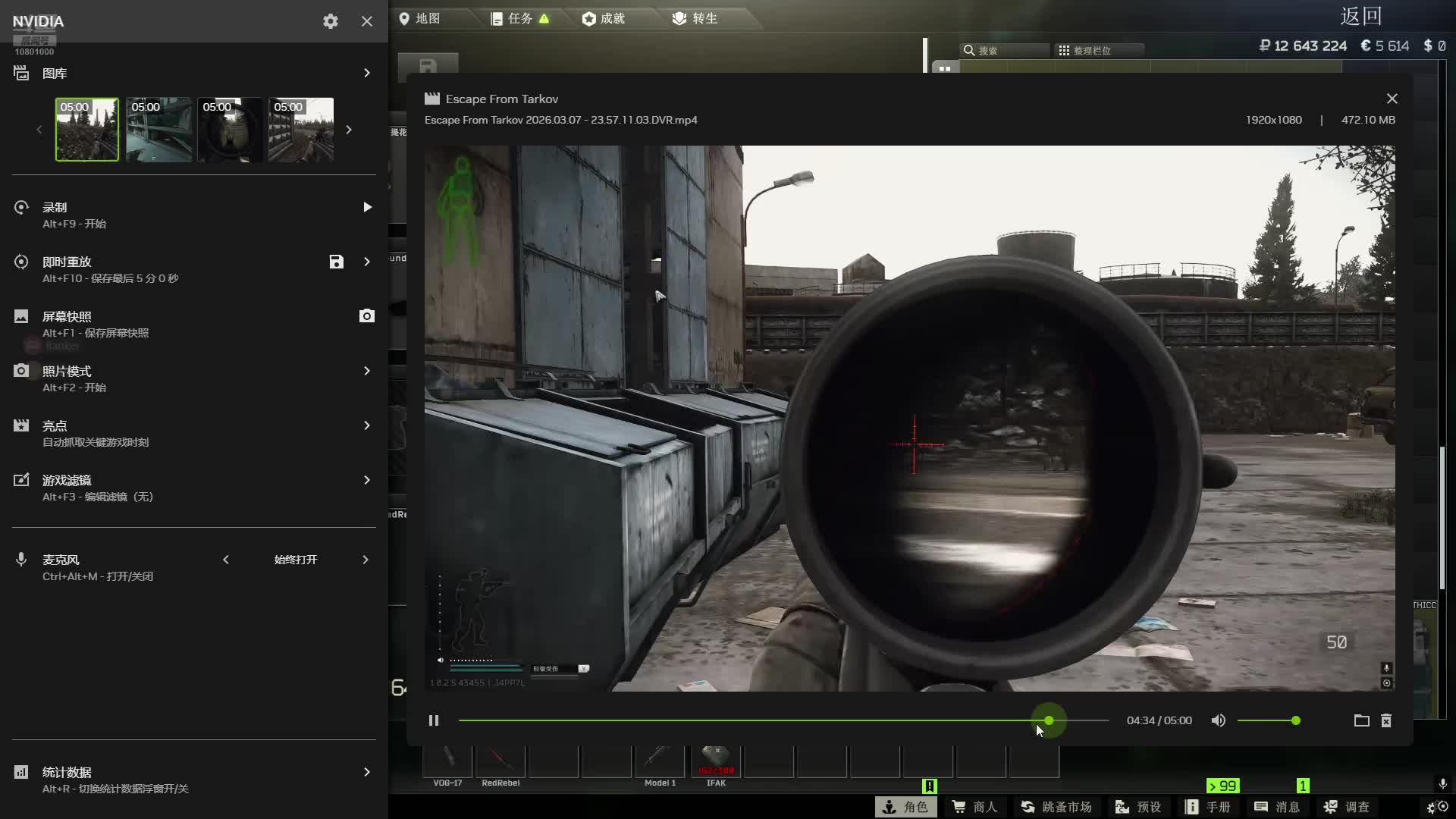
Task: Open video file location folder icon
Action: tap(1361, 720)
